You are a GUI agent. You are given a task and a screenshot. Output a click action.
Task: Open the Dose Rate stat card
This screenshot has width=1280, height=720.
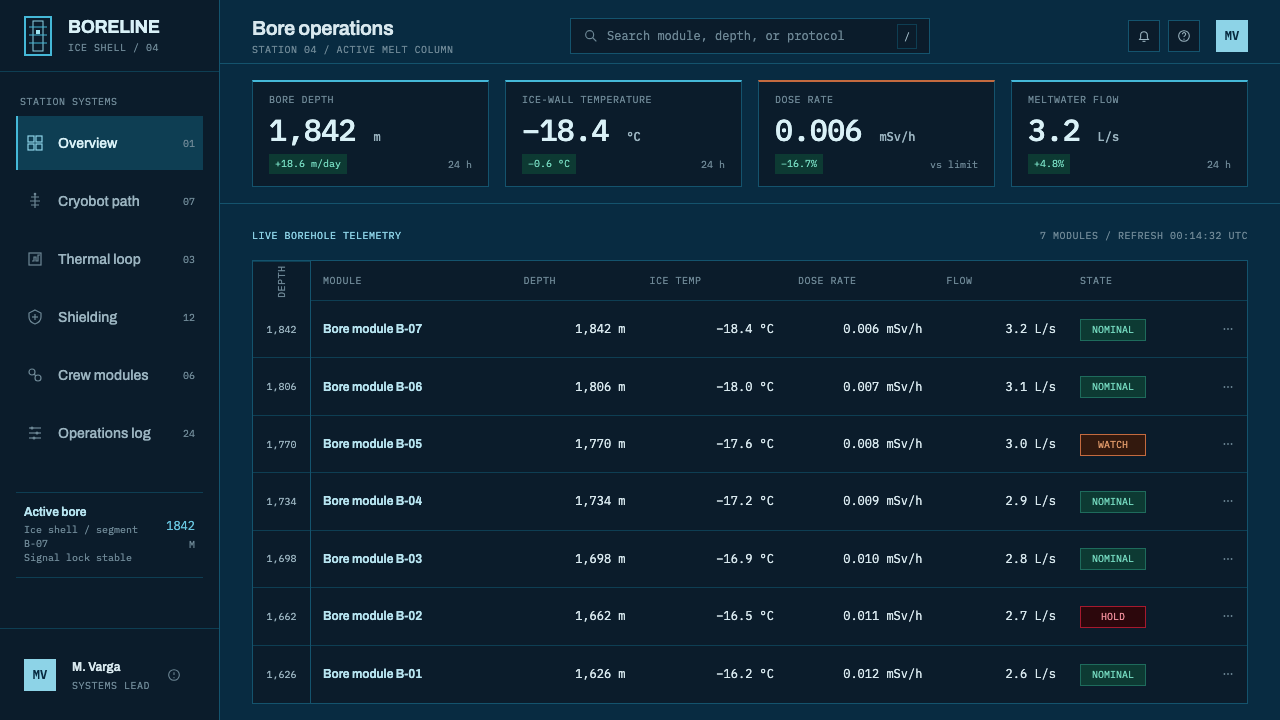(x=876, y=133)
